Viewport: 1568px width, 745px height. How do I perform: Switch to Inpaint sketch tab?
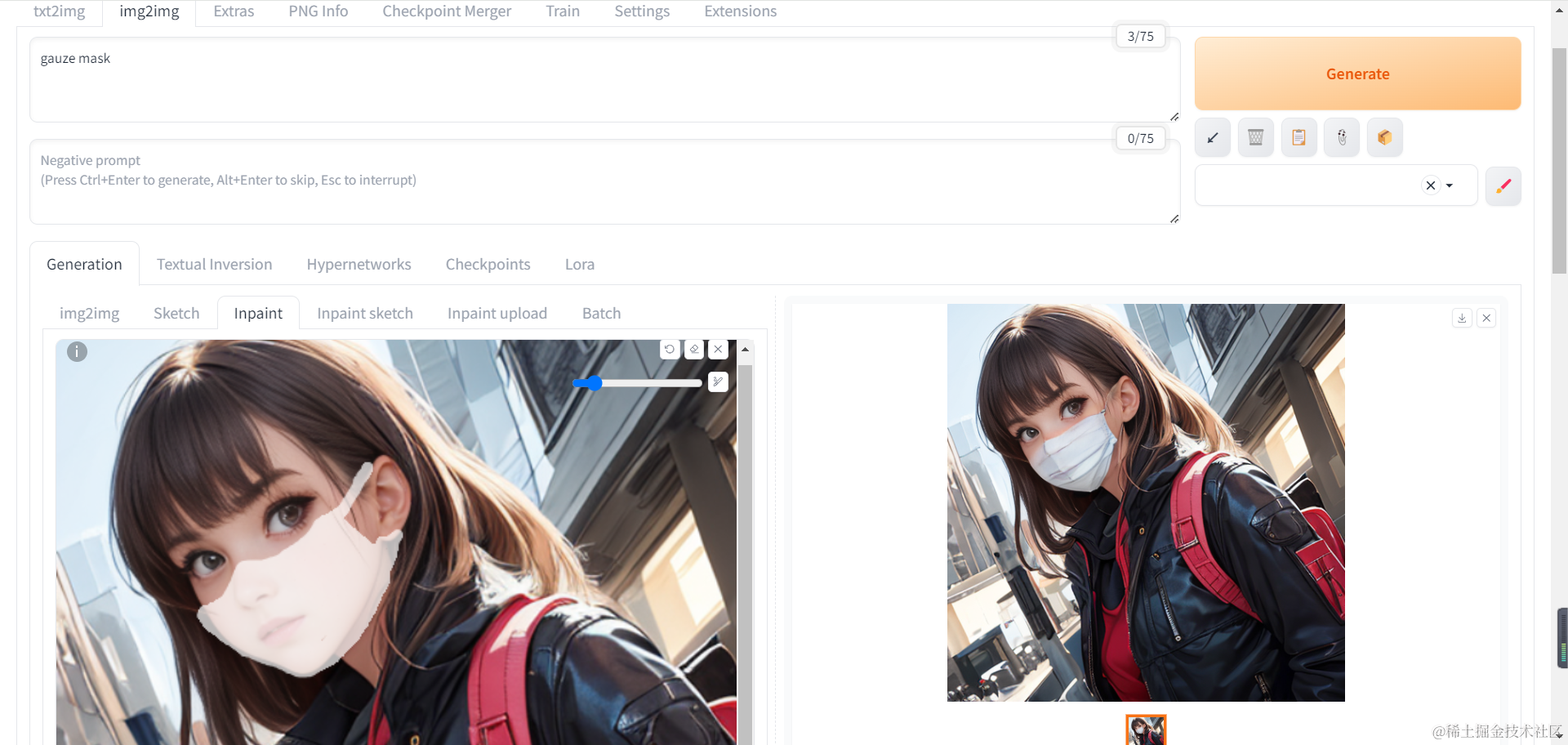coord(365,313)
